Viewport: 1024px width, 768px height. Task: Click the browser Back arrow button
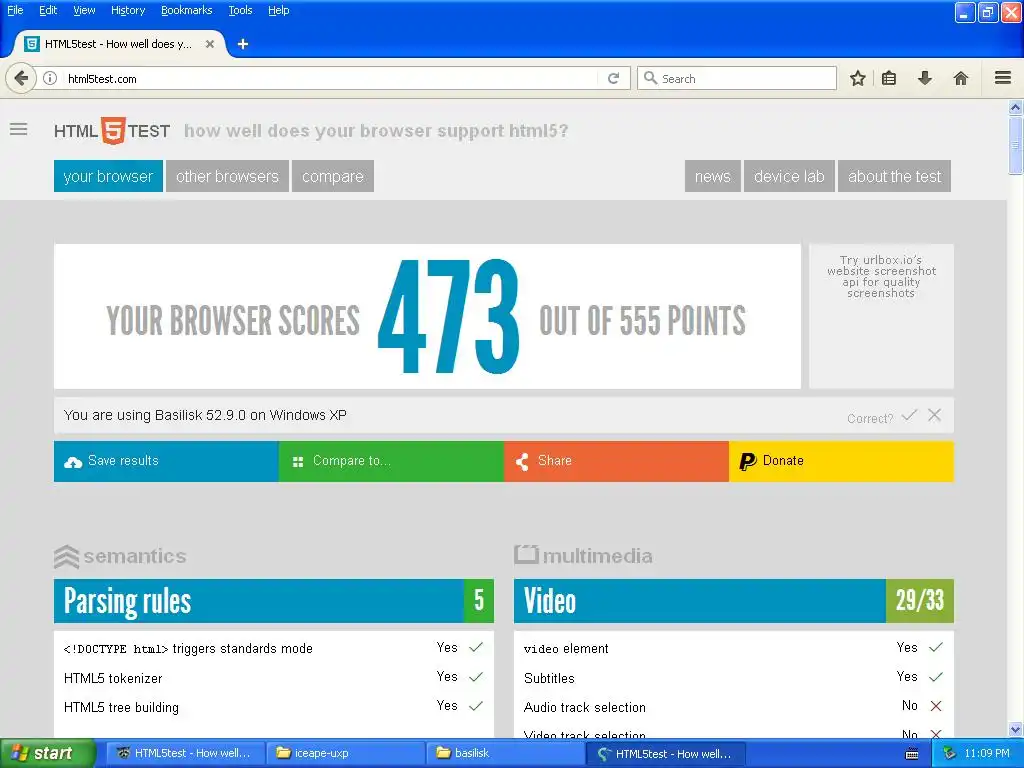tap(21, 78)
